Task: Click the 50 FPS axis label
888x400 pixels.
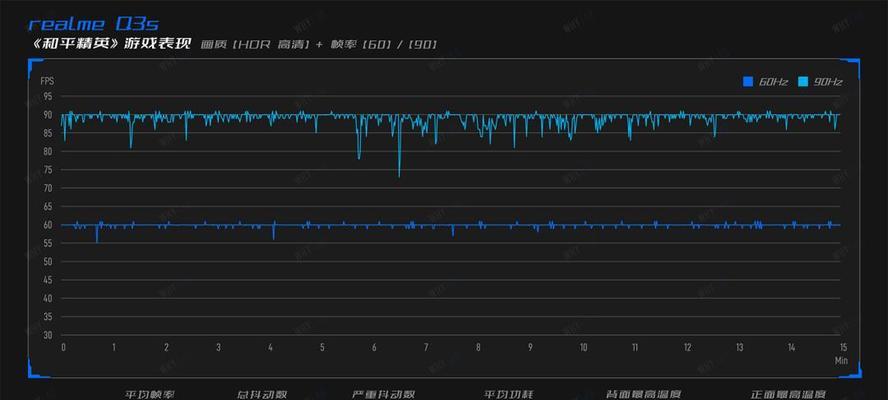Action: point(48,262)
